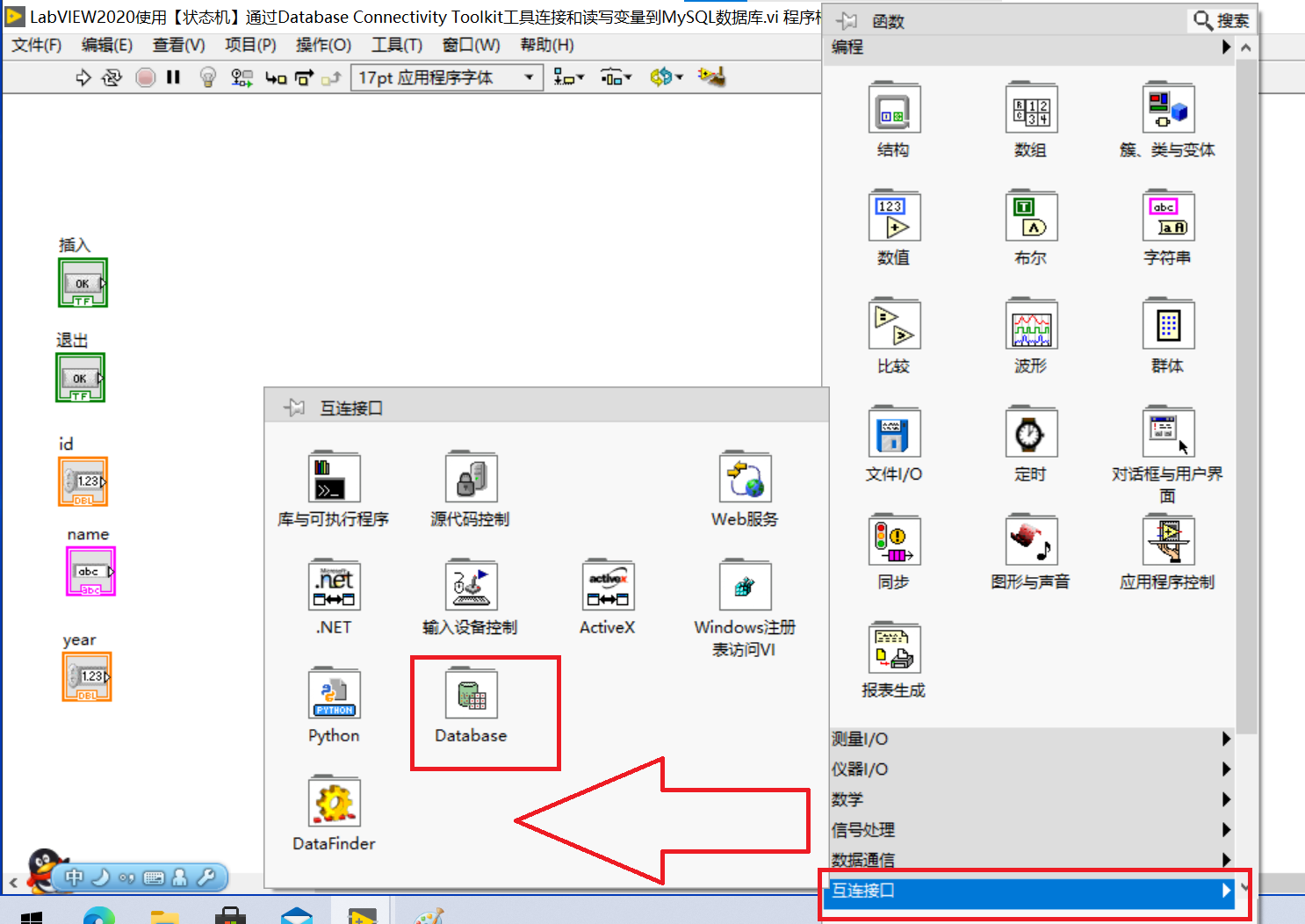Enable Highlight Execution with the lightbulb button

[207, 77]
